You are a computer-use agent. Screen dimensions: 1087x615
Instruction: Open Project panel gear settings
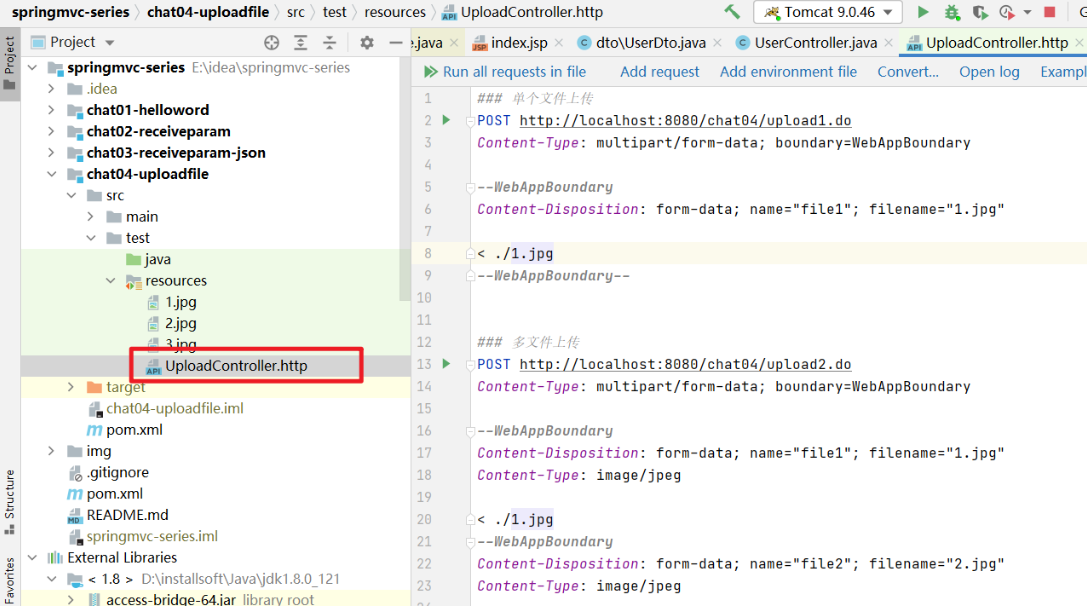coord(367,43)
